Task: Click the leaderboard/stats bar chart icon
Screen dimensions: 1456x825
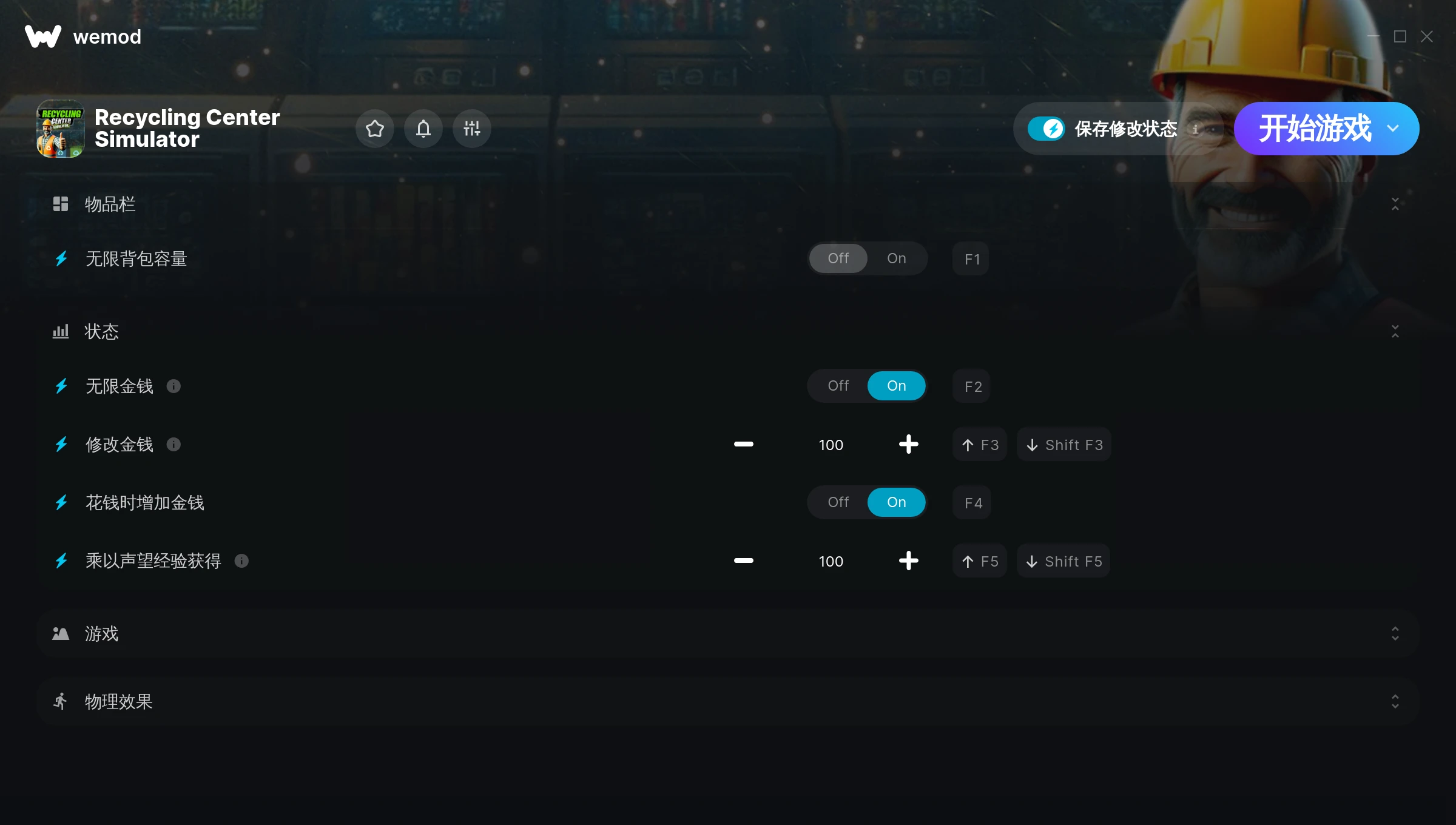Action: pyautogui.click(x=60, y=331)
